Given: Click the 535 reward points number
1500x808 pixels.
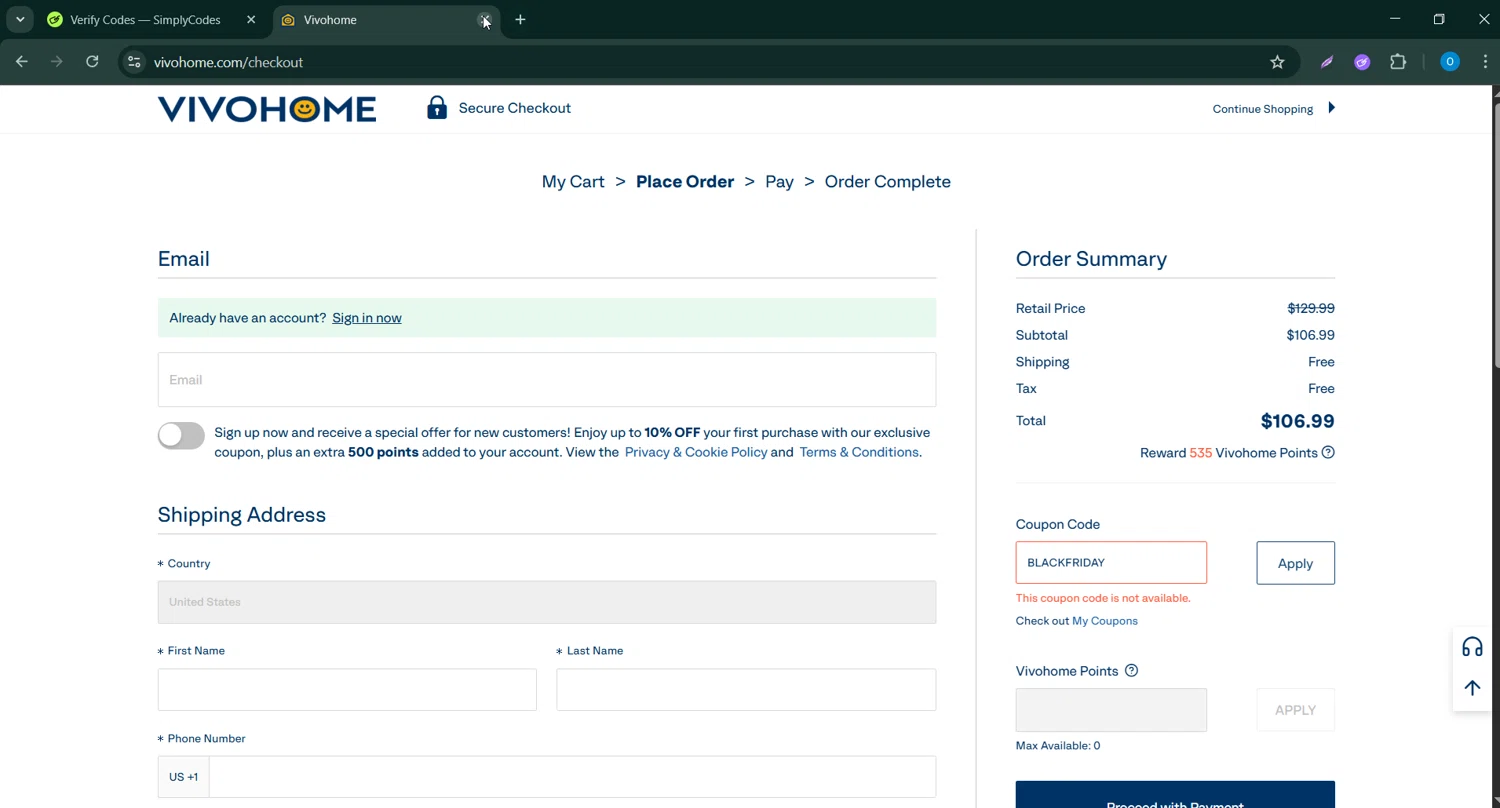Looking at the screenshot, I should click(1200, 453).
